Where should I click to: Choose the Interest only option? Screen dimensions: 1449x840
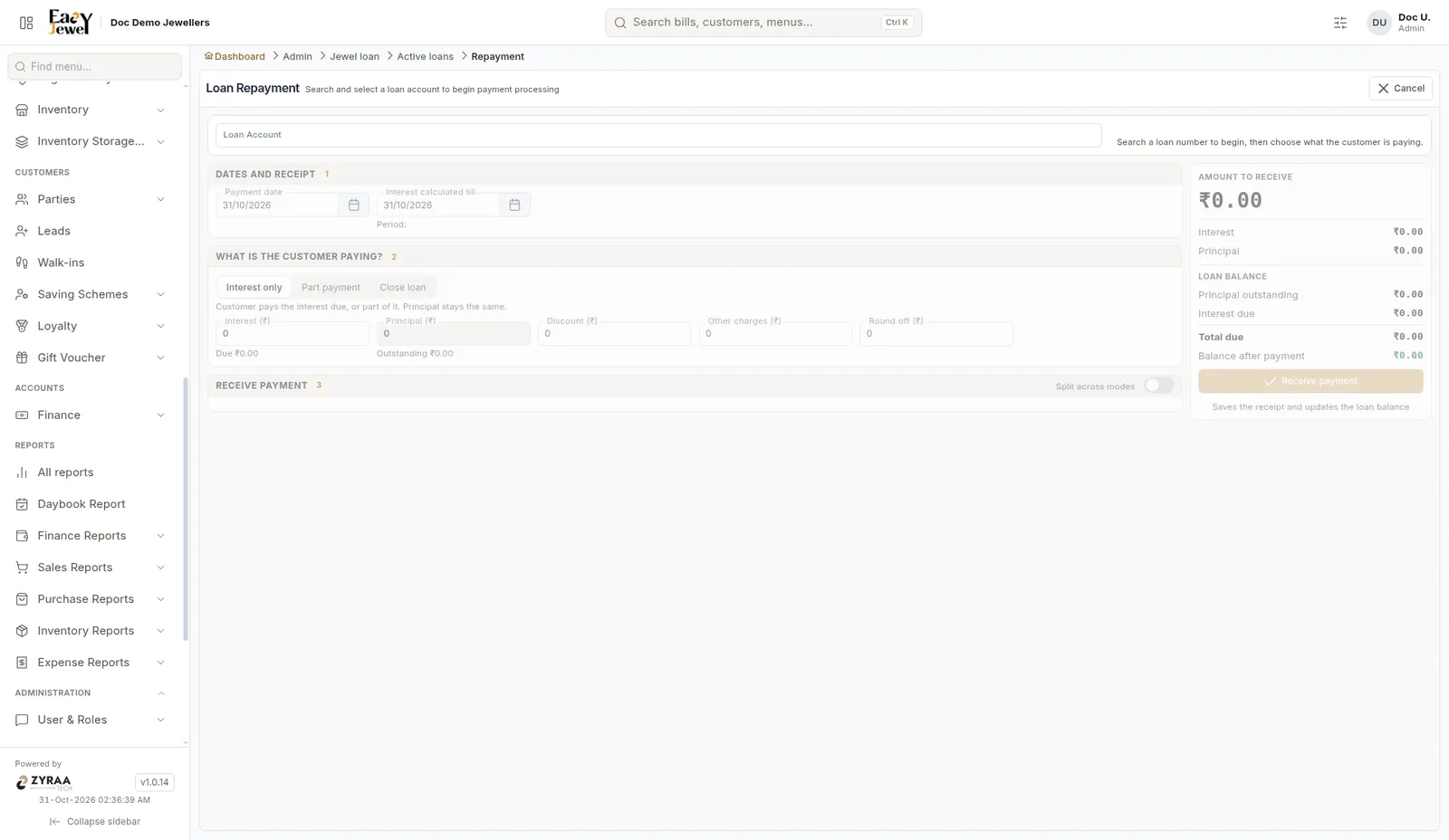(x=254, y=288)
